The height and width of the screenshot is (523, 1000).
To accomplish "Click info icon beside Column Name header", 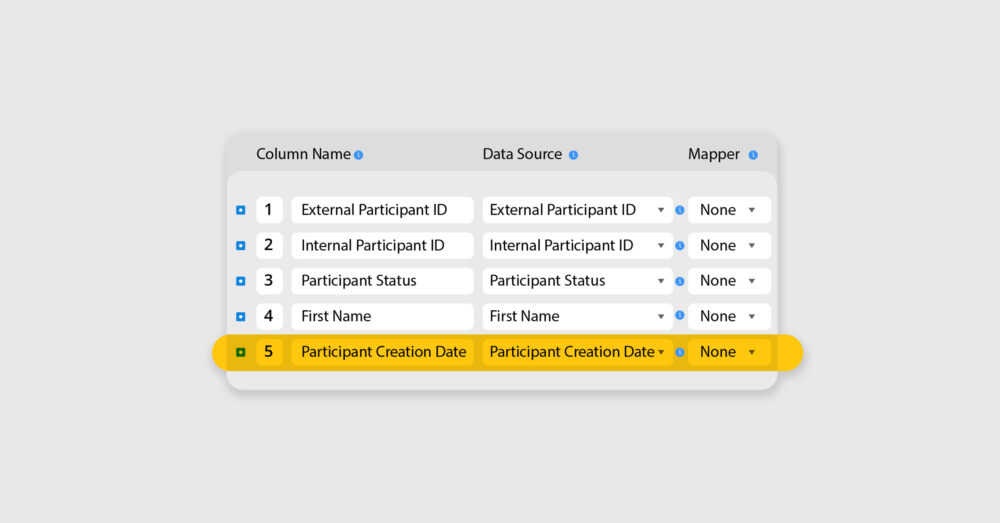I will (x=358, y=155).
